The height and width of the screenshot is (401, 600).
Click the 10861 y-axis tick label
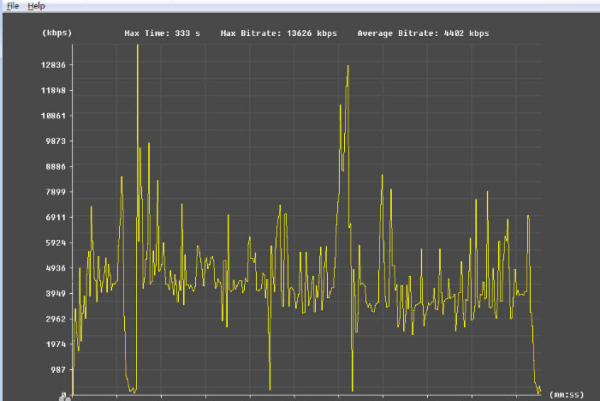pyautogui.click(x=53, y=116)
